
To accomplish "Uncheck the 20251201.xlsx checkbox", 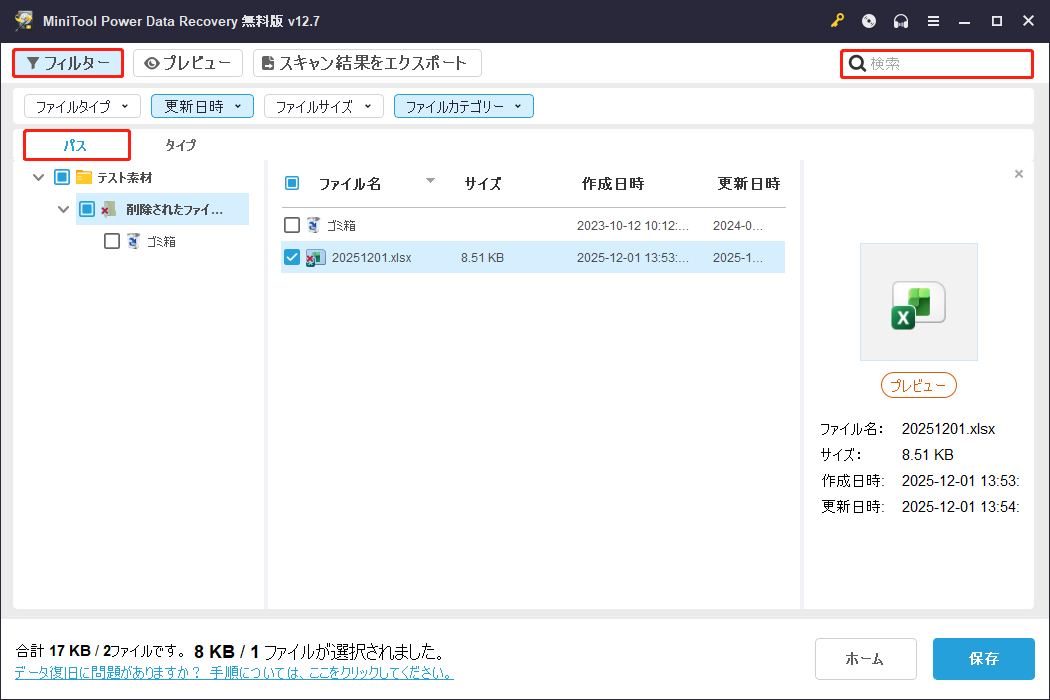I will pos(291,257).
